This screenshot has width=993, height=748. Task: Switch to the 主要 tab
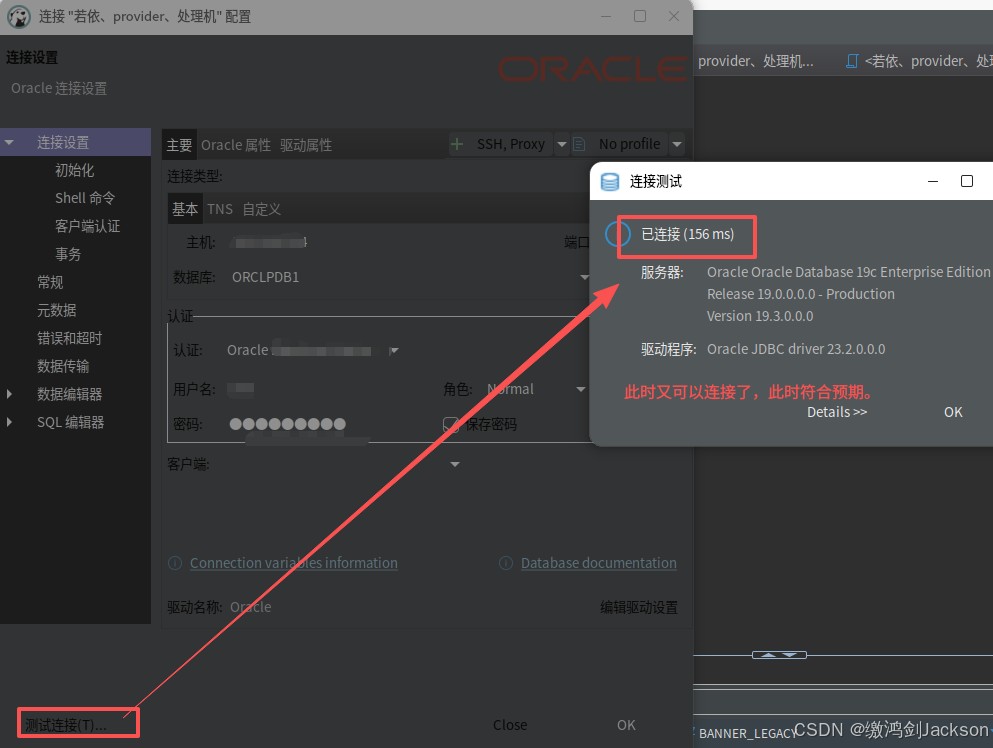pos(179,145)
